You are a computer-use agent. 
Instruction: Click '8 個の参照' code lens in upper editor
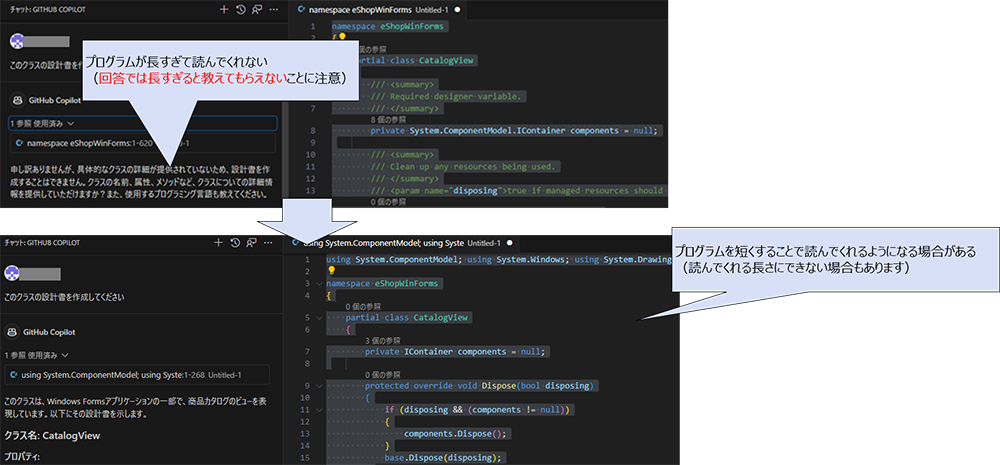(390, 119)
